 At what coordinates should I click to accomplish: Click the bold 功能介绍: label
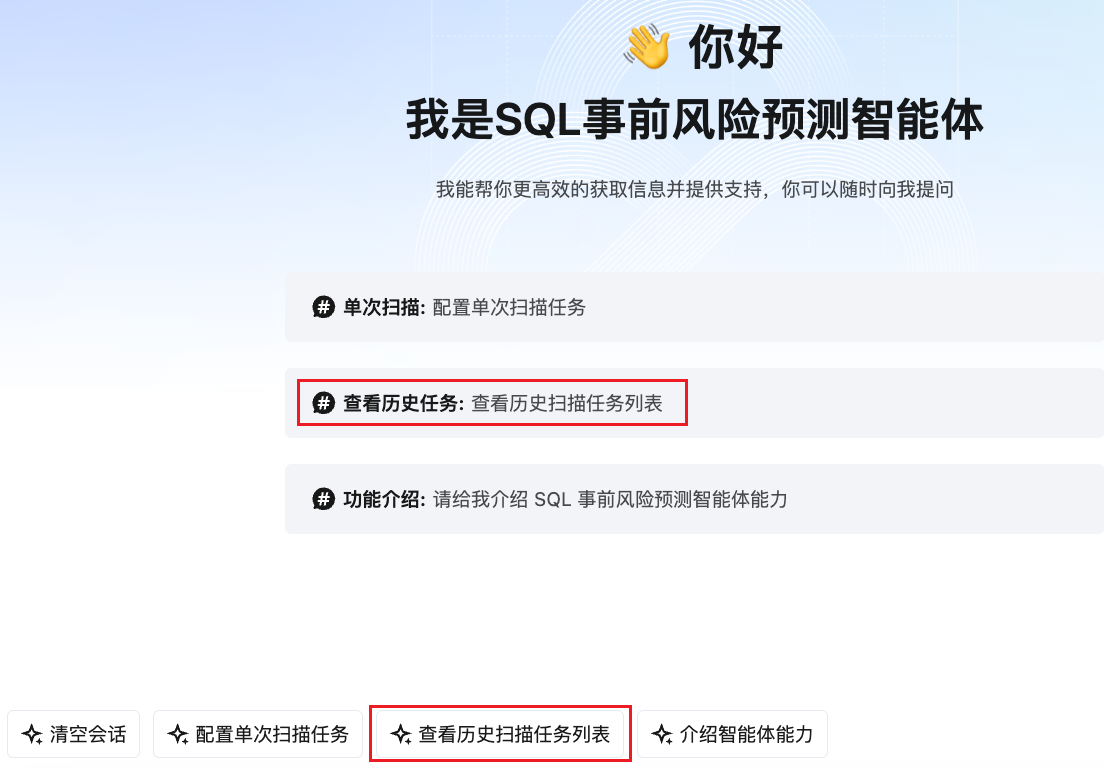click(x=384, y=500)
